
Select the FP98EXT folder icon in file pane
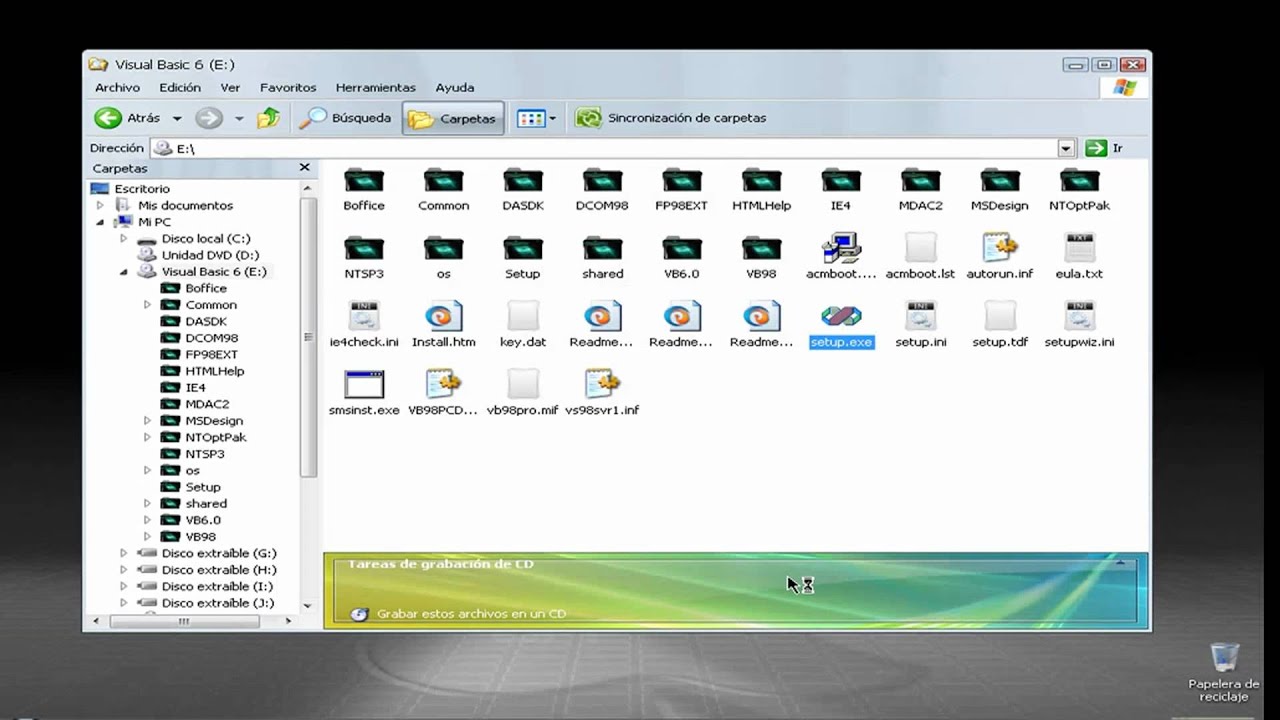click(x=682, y=181)
